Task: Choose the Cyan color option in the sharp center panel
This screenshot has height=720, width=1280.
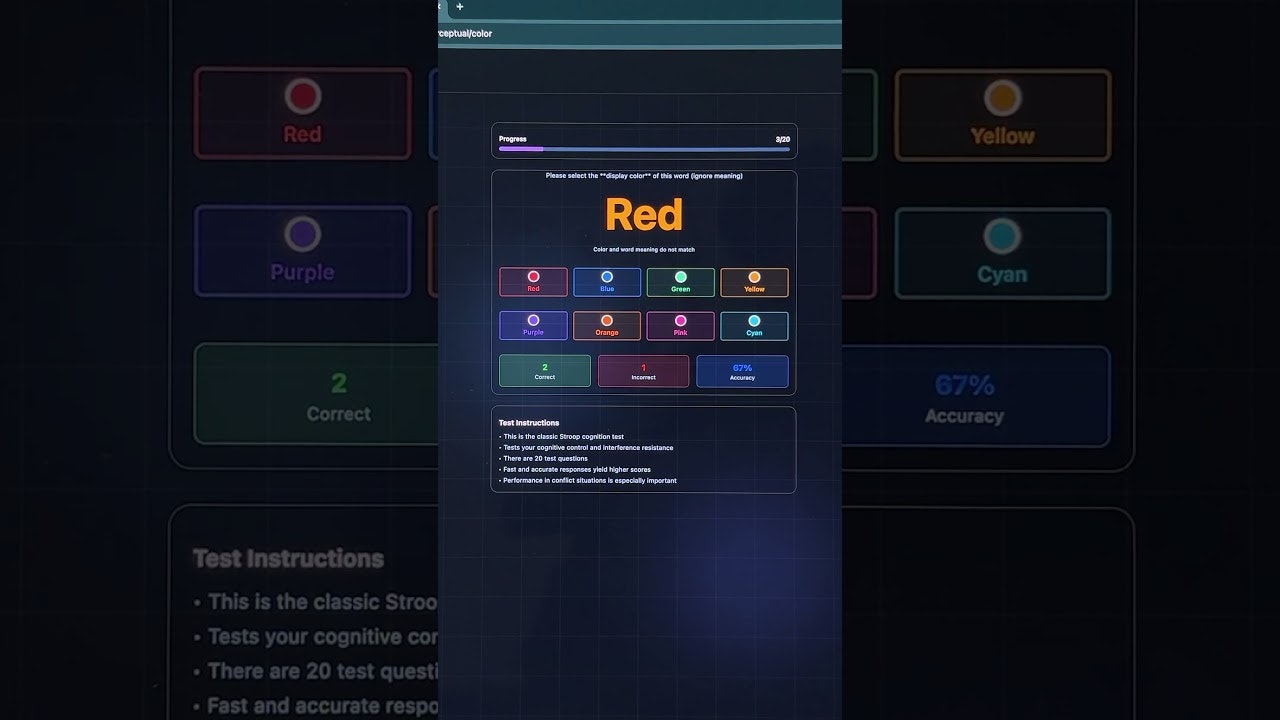Action: point(754,326)
